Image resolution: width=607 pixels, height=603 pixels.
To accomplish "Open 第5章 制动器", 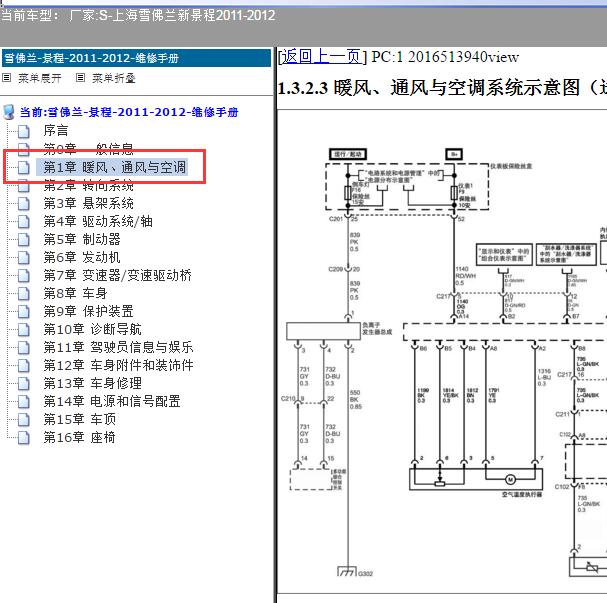I will (82, 239).
